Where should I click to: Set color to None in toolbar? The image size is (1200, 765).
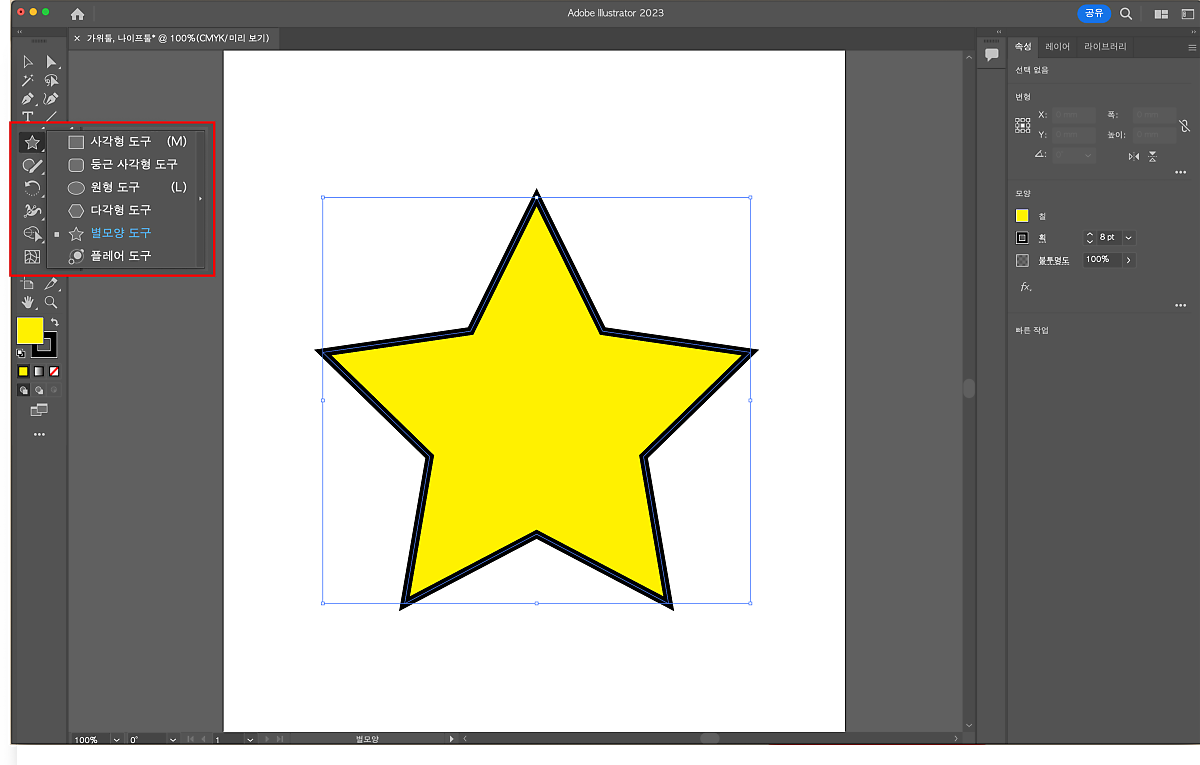[x=54, y=371]
